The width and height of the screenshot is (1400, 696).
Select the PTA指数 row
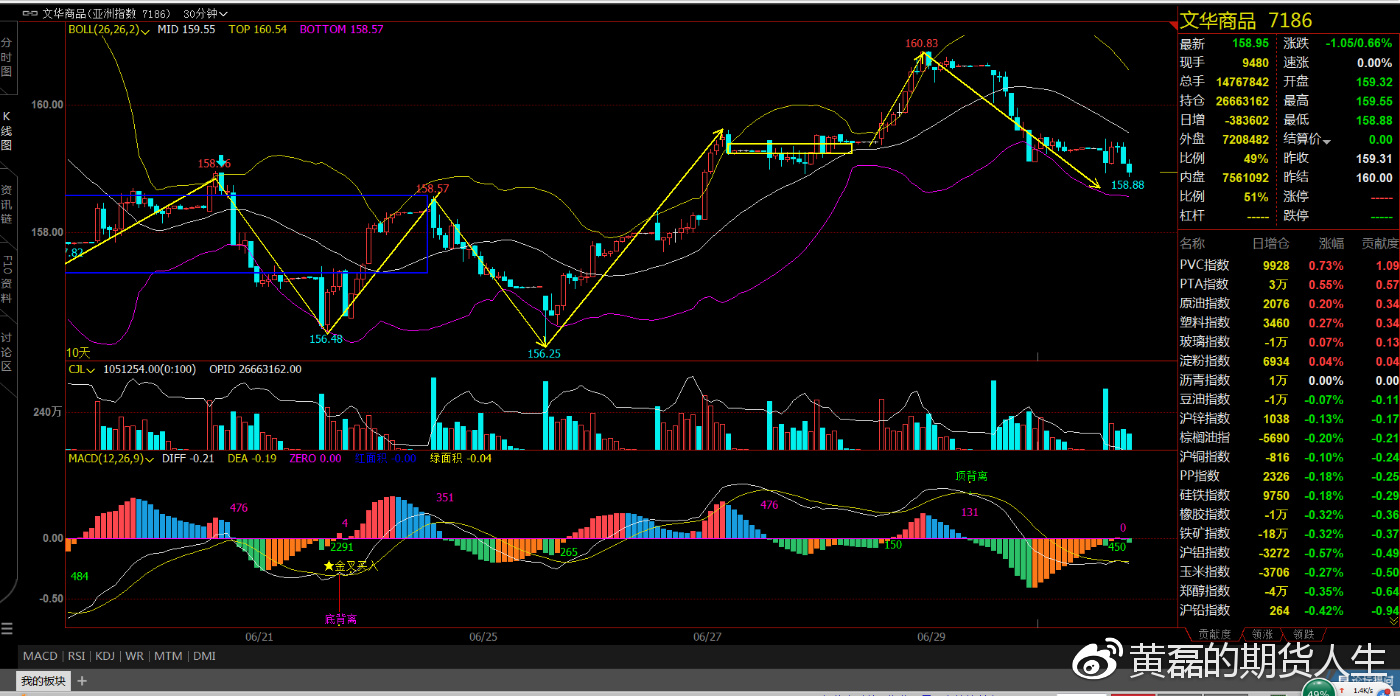[x=1289, y=285]
